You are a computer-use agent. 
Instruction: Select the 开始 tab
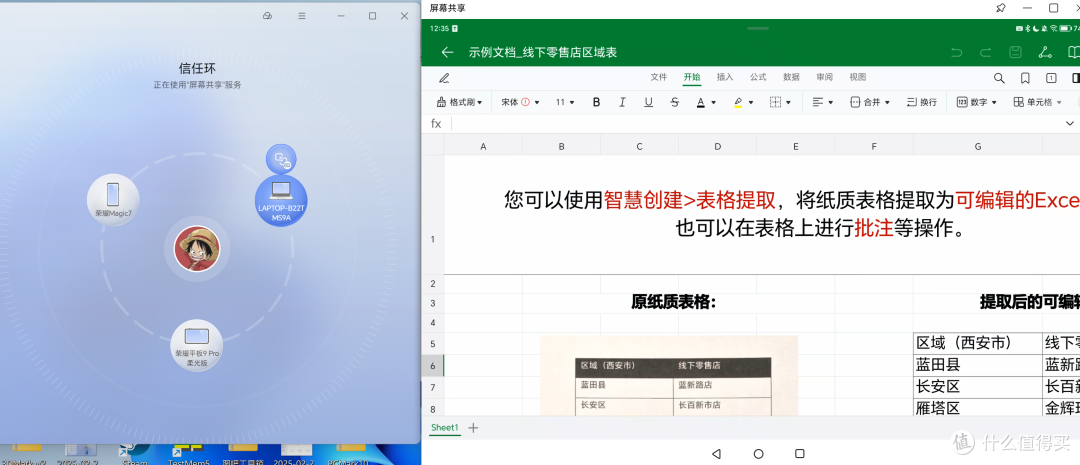coord(692,77)
